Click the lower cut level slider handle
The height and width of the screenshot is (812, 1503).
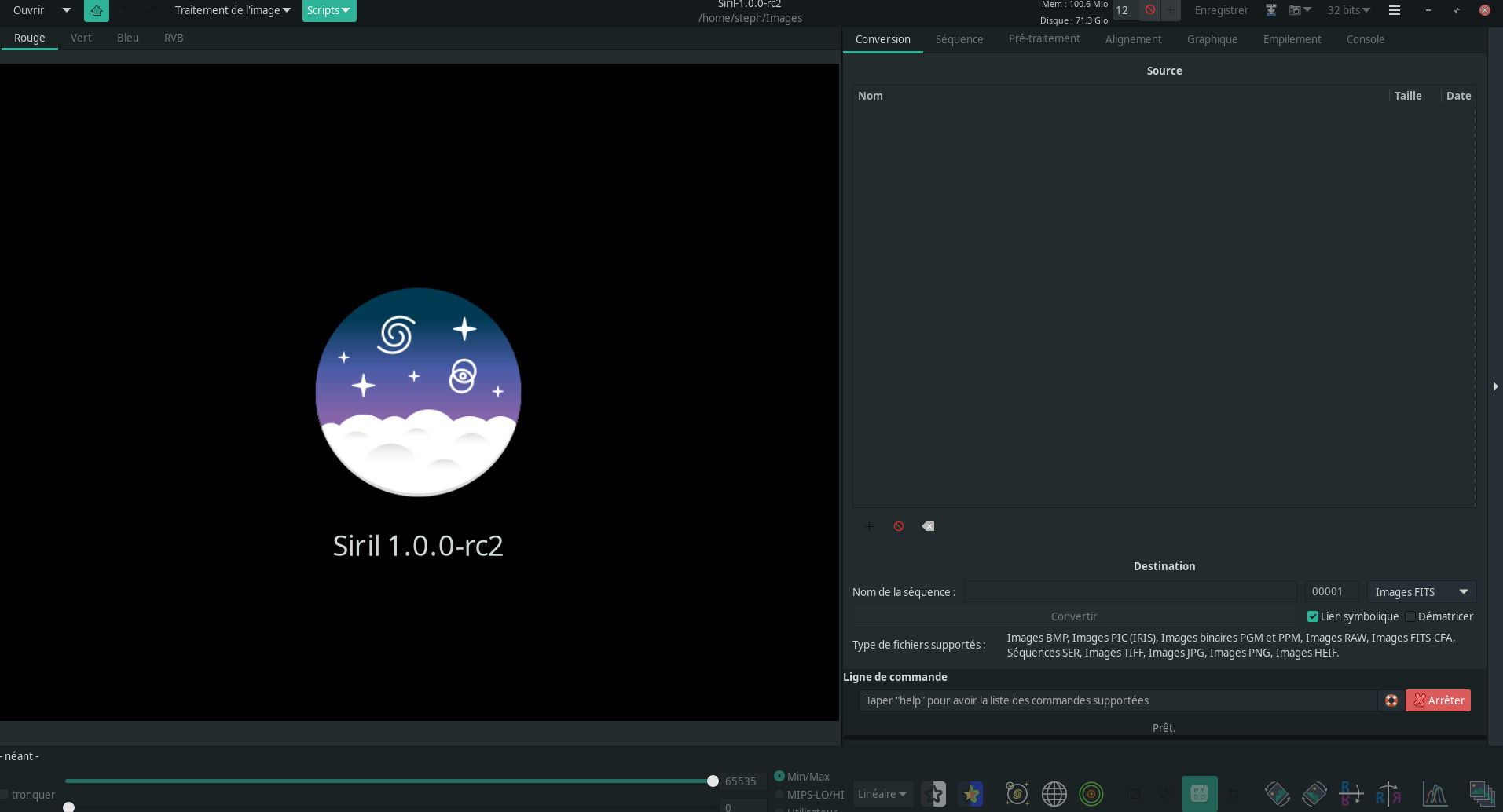pyautogui.click(x=68, y=807)
